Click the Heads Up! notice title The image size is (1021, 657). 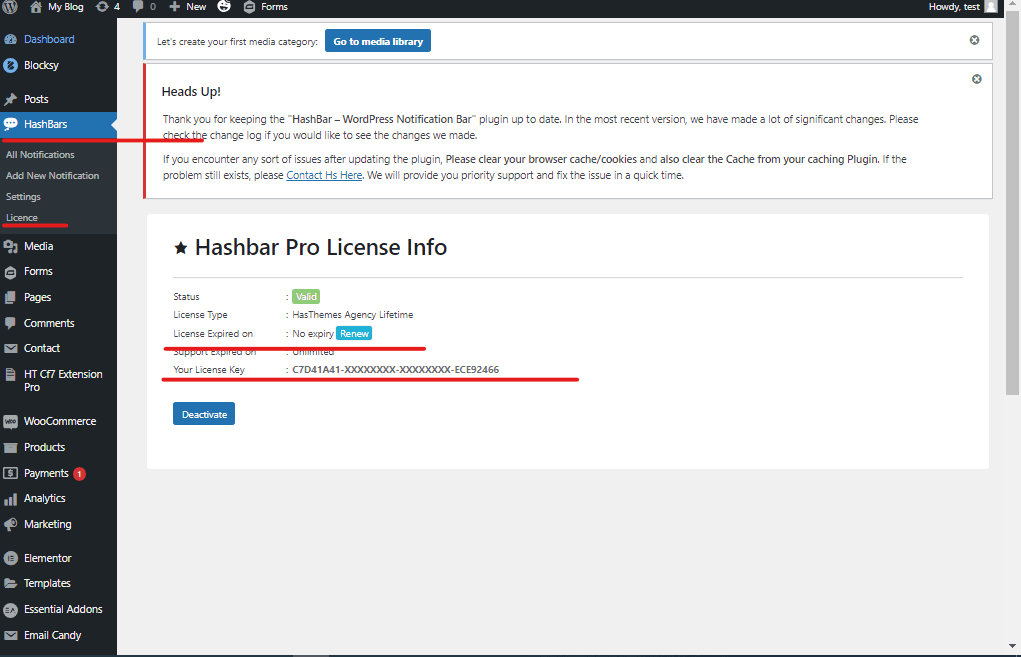pyautogui.click(x=191, y=92)
